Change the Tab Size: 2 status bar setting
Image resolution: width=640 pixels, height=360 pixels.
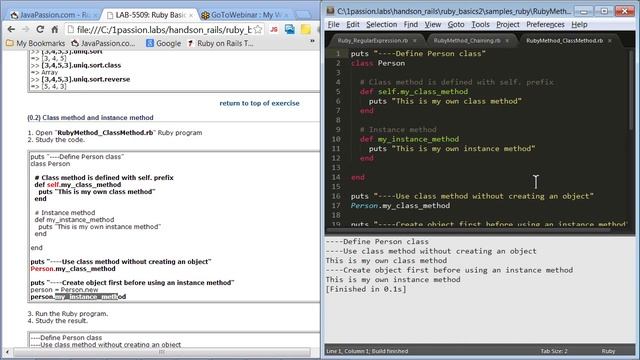pos(554,351)
